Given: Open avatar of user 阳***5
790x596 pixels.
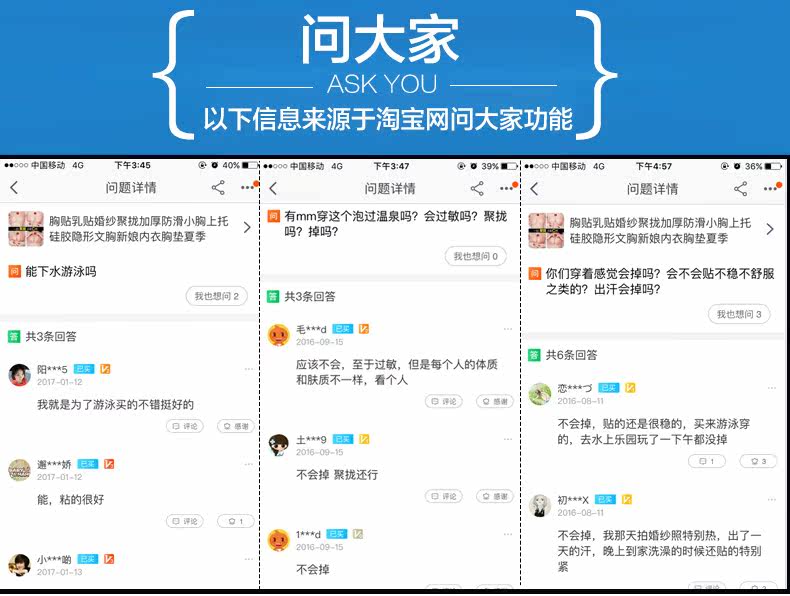Looking at the screenshot, I should (x=20, y=375).
